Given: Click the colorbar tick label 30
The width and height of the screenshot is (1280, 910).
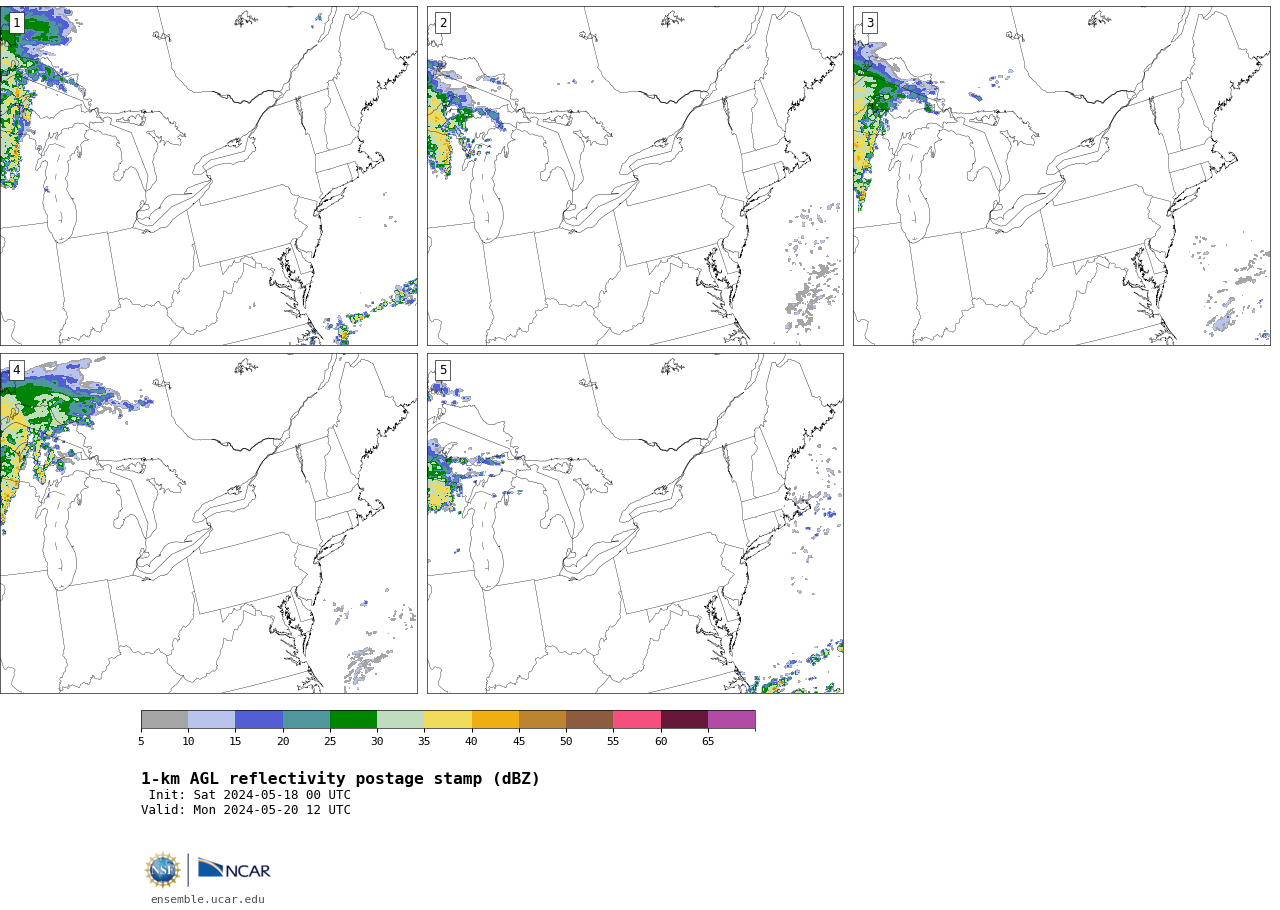Looking at the screenshot, I should (377, 741).
